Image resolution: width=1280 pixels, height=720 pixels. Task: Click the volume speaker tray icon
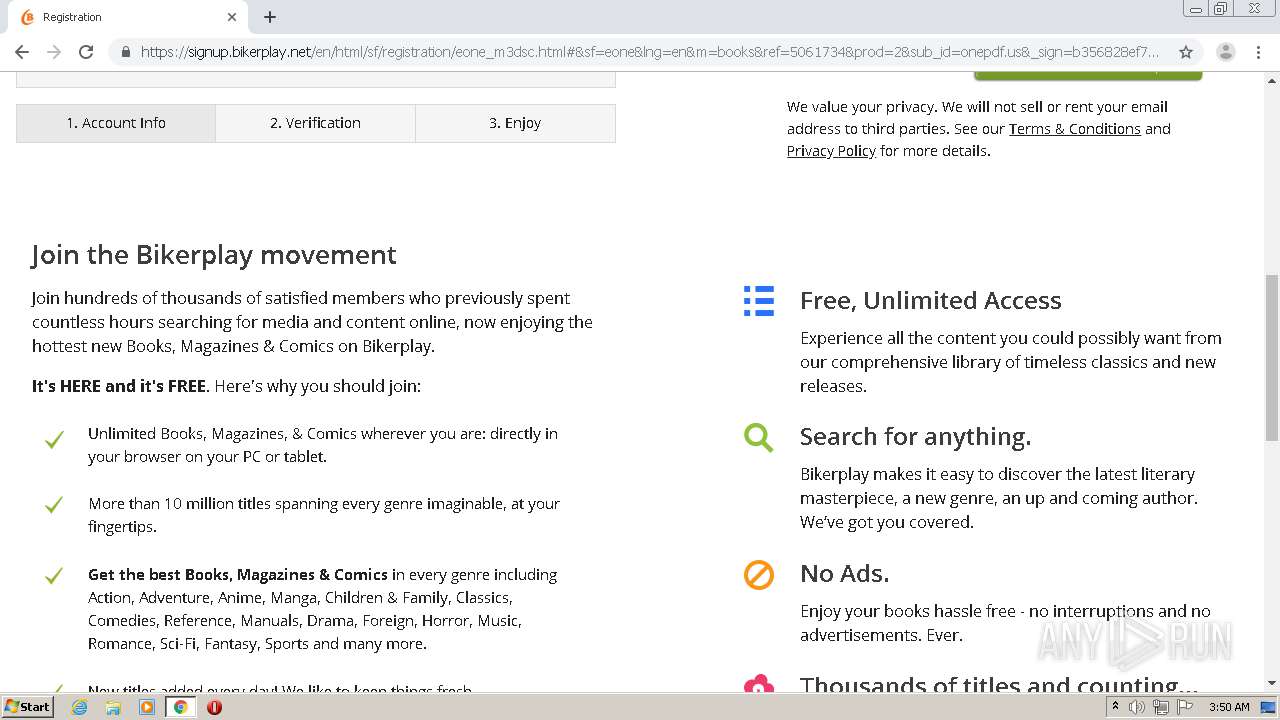1137,707
